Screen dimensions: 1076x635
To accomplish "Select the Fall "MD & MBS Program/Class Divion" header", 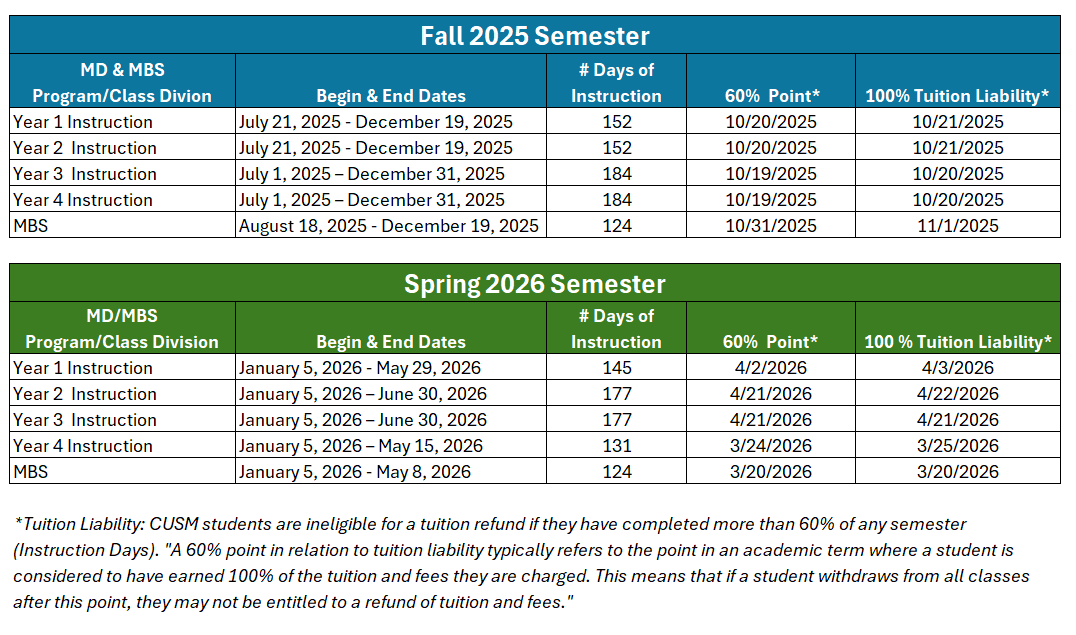I will click(122, 83).
